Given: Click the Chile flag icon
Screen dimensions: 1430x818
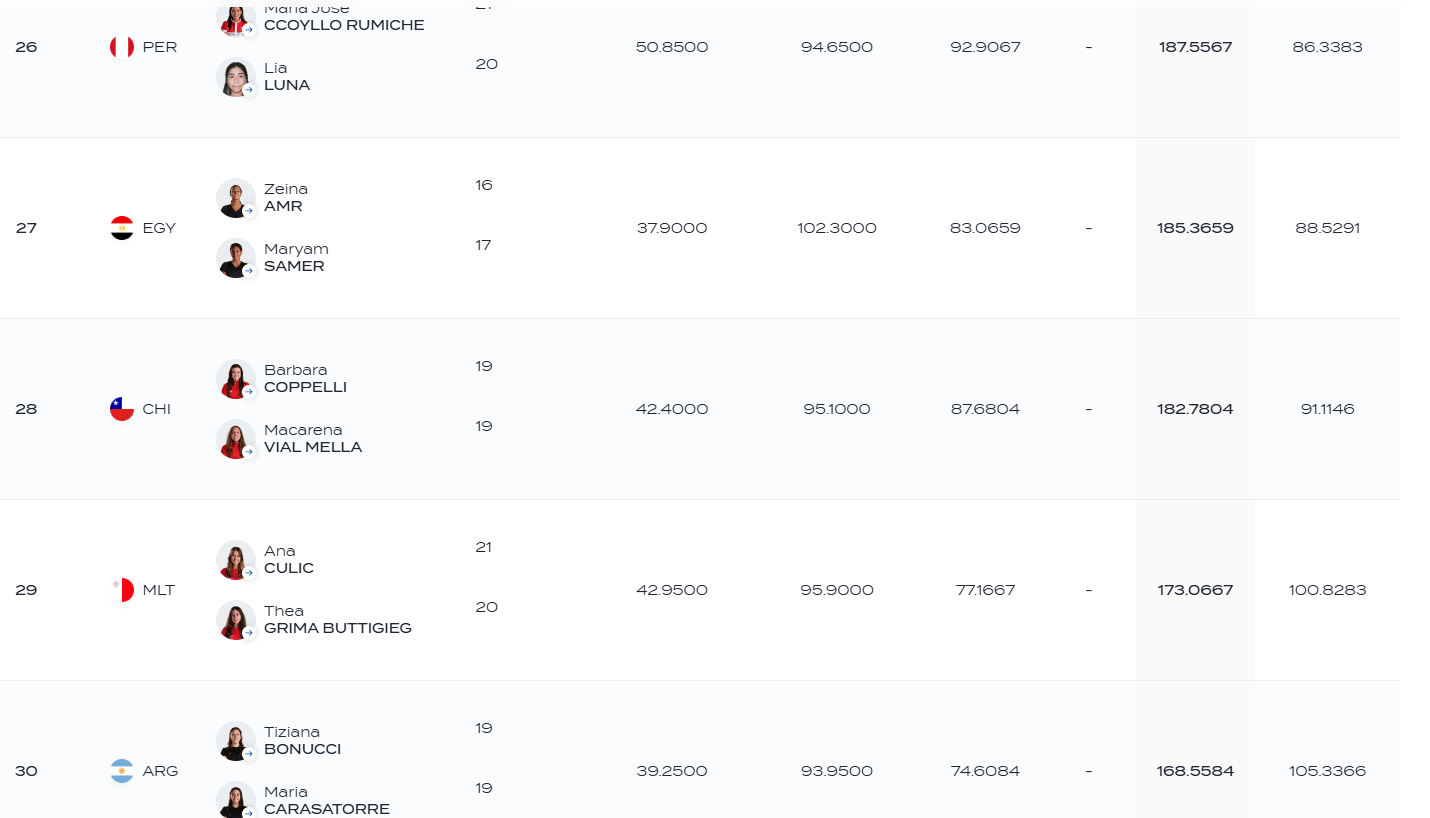Looking at the screenshot, I should tap(122, 409).
